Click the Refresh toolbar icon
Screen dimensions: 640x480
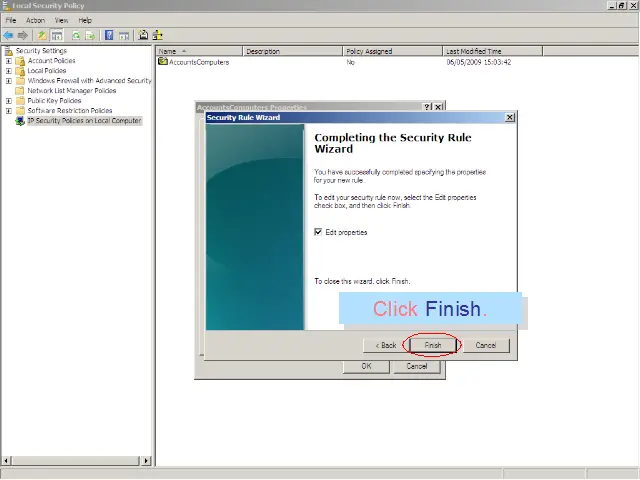76,35
